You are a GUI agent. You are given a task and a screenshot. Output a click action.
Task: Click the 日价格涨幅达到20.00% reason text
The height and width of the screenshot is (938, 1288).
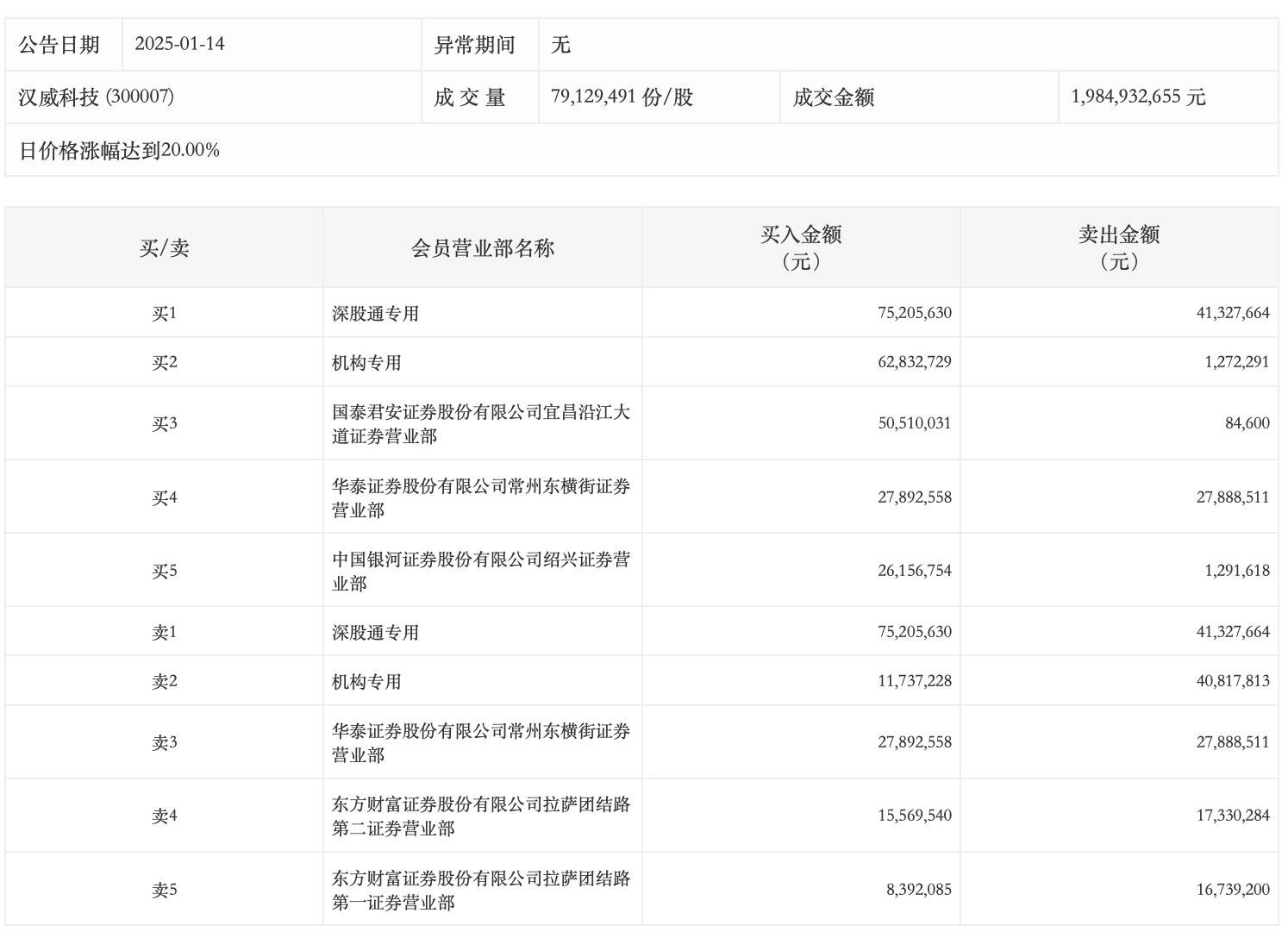pyautogui.click(x=119, y=150)
